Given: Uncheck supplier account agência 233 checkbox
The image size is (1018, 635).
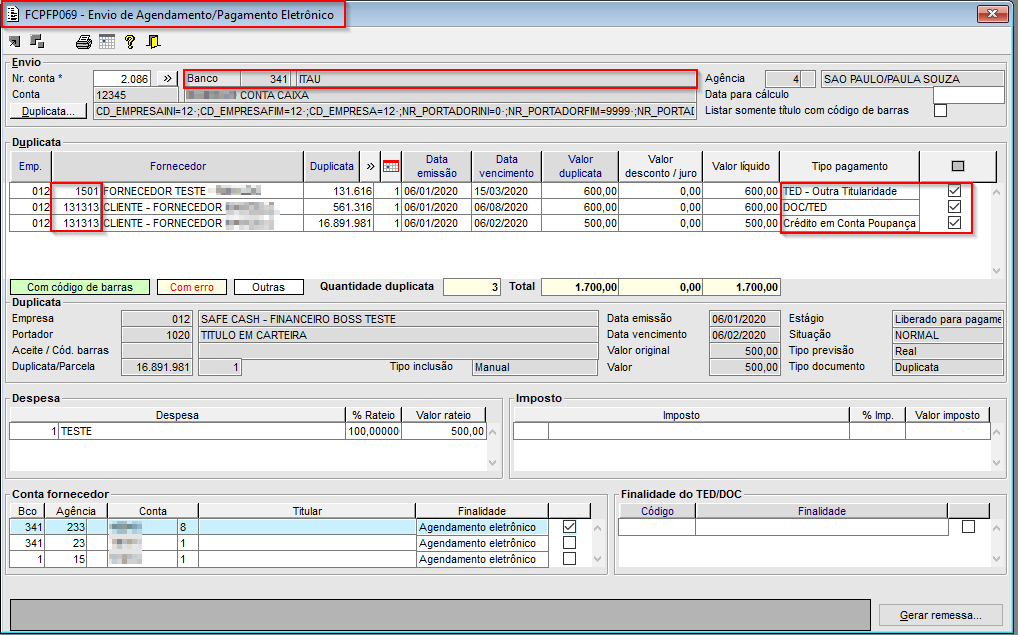Looking at the screenshot, I should tap(569, 527).
